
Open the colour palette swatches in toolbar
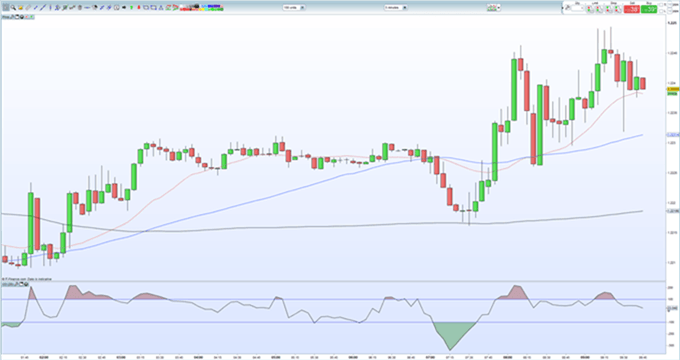click(201, 7)
